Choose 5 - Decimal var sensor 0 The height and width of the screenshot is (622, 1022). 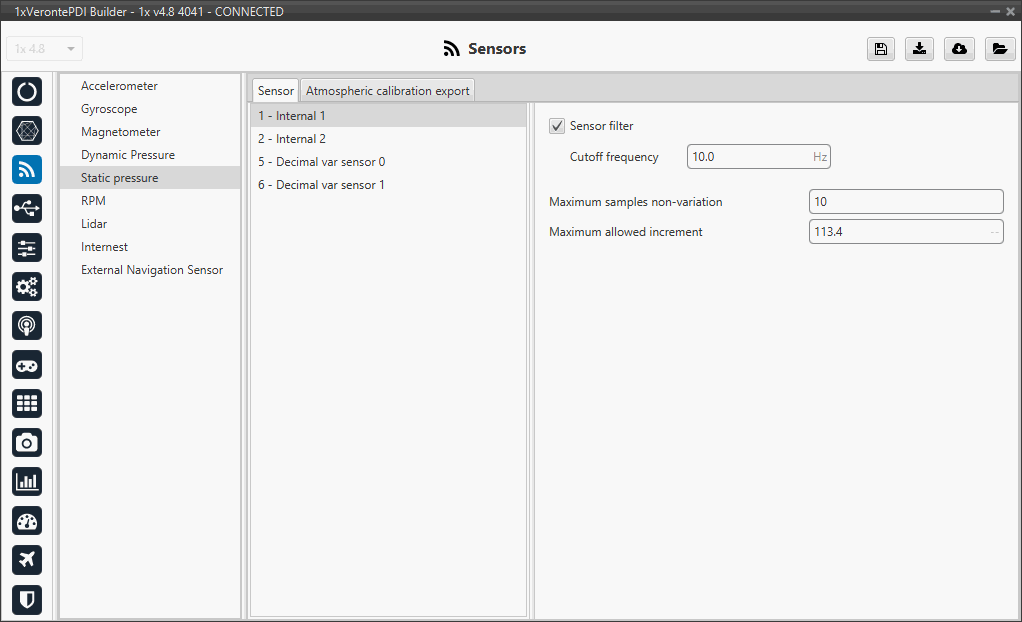[321, 162]
